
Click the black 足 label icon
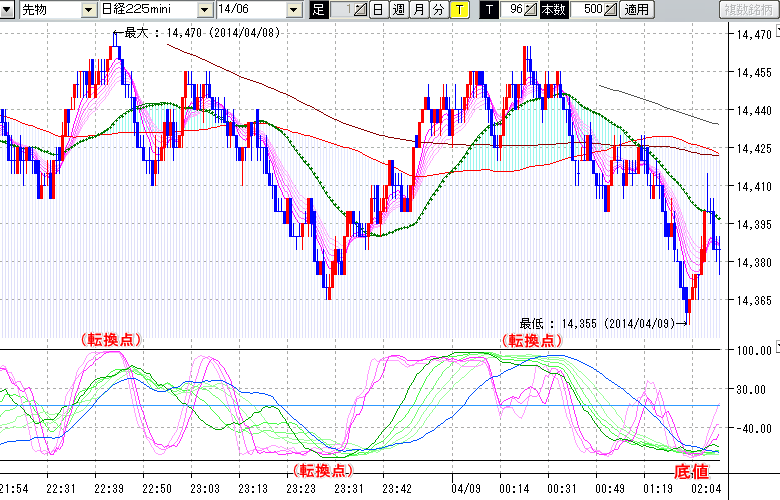coord(319,10)
